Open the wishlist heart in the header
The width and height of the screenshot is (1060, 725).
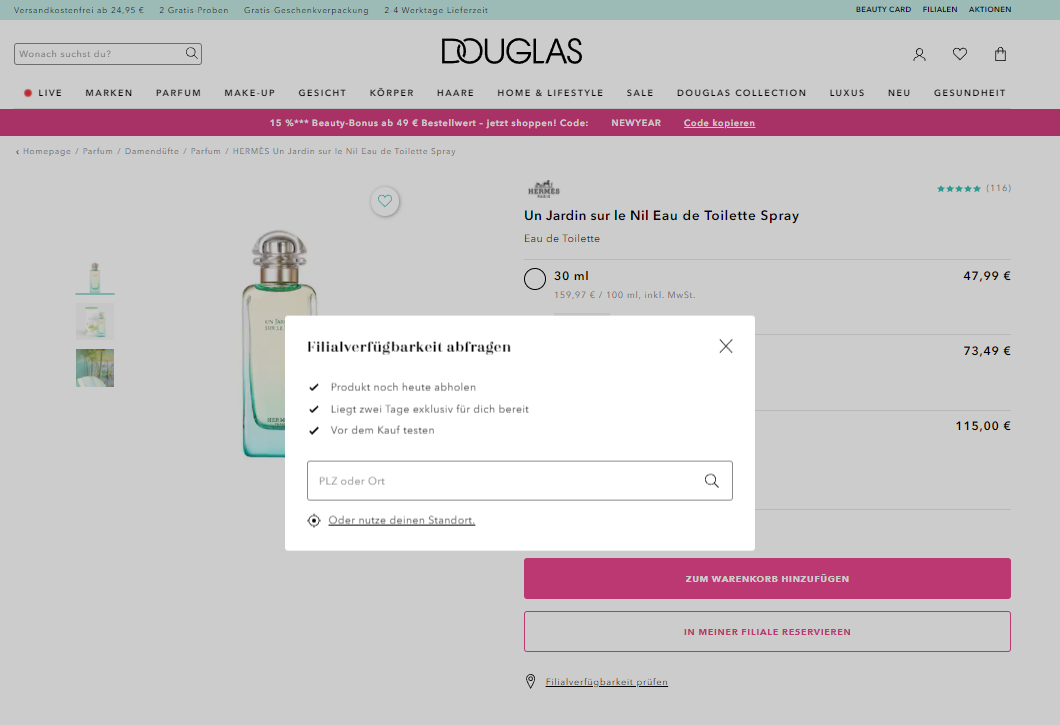960,53
